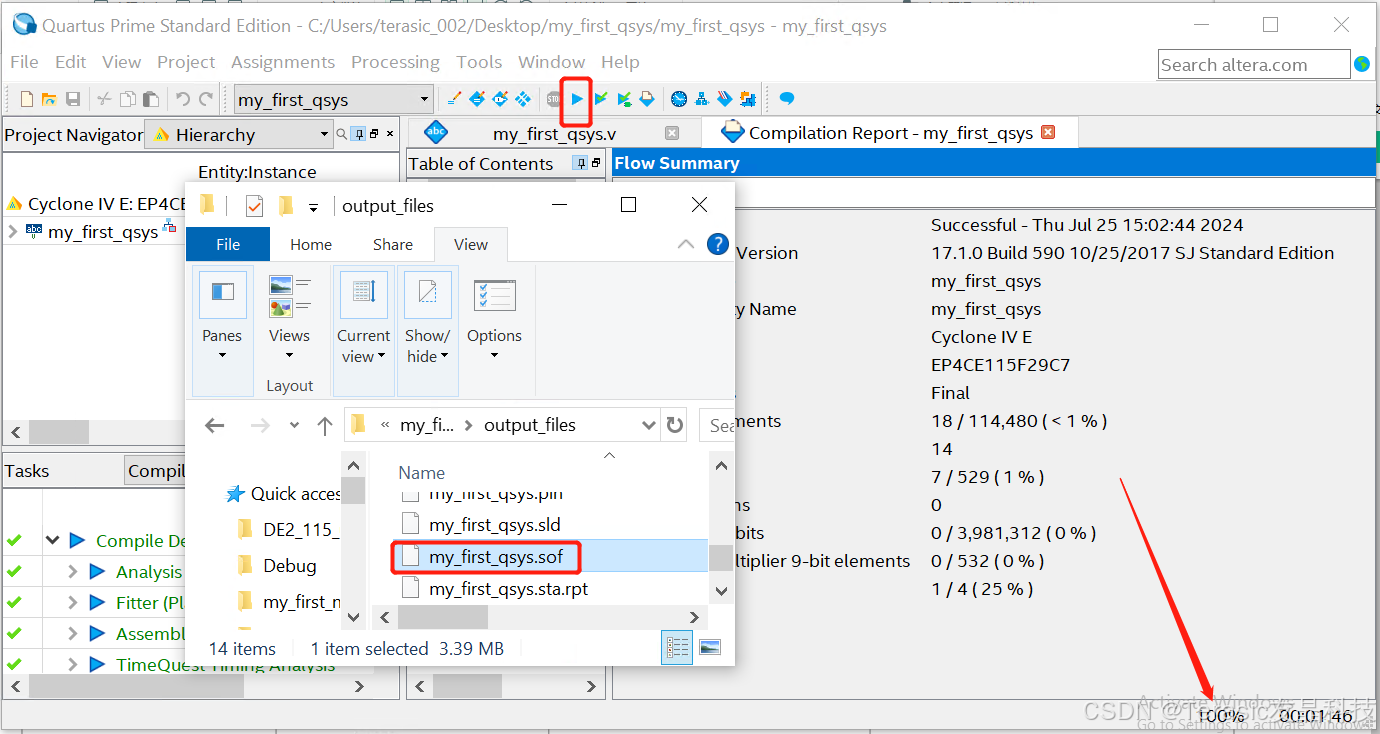Click the Paste clipboard icon
Screen dimensions: 1380x734
pyautogui.click(x=150, y=99)
